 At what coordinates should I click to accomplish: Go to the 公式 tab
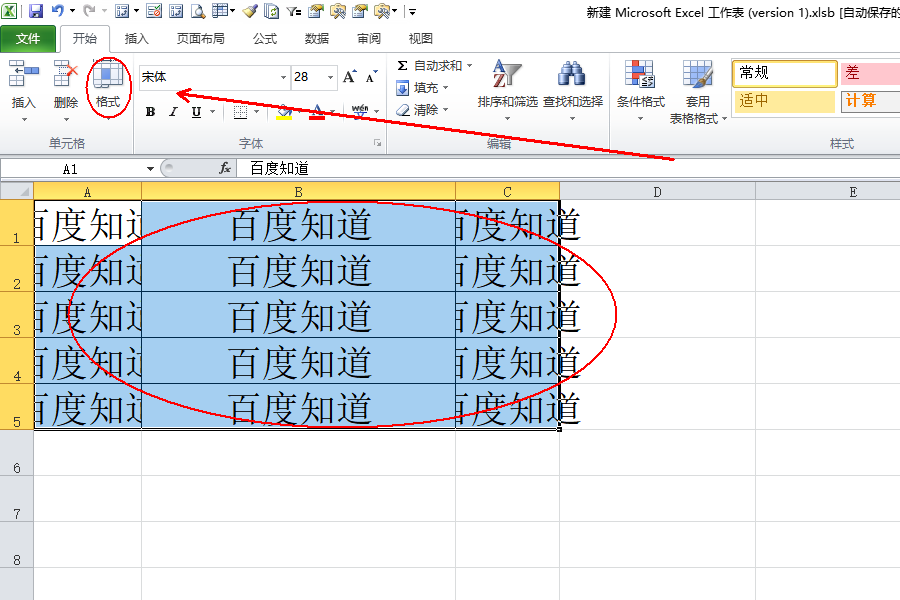265,38
